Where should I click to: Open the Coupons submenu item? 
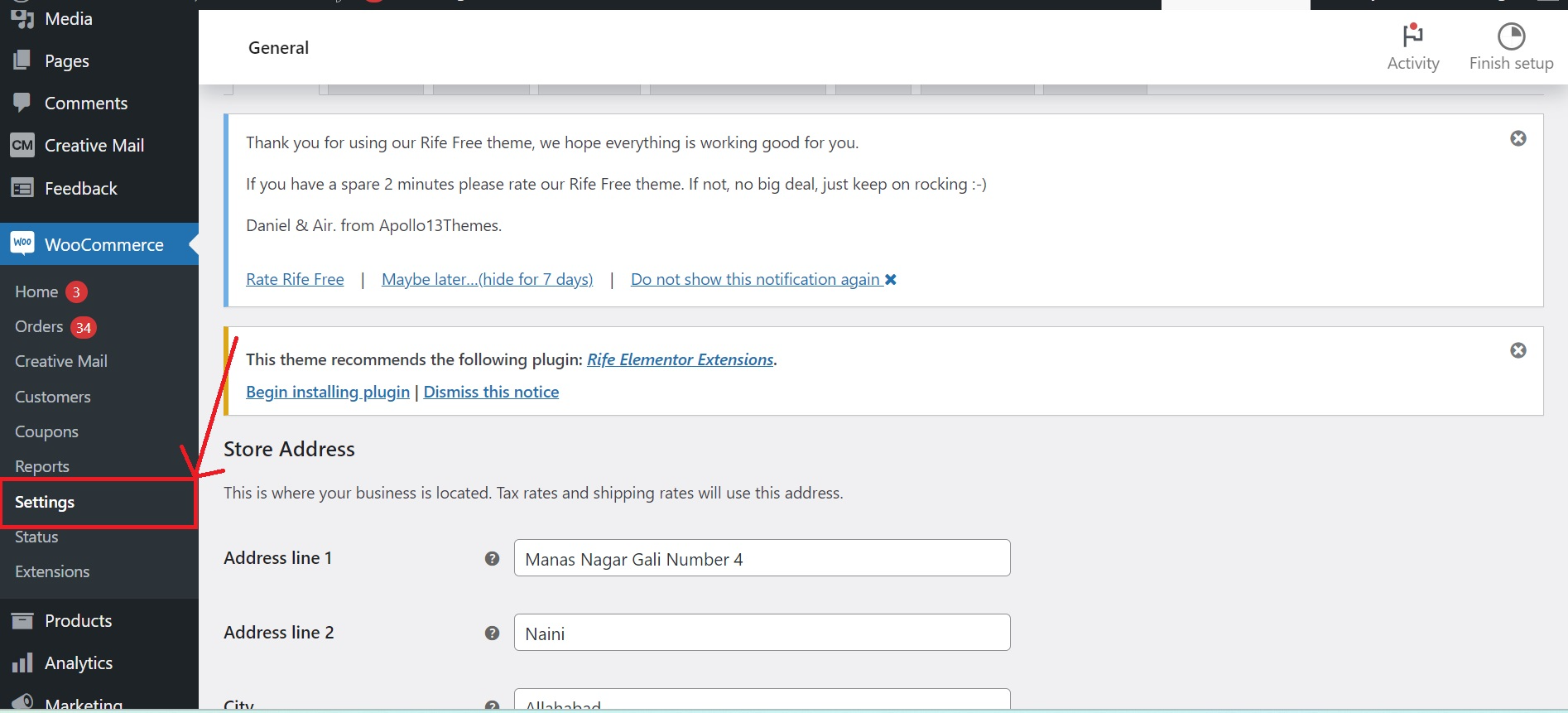click(46, 432)
